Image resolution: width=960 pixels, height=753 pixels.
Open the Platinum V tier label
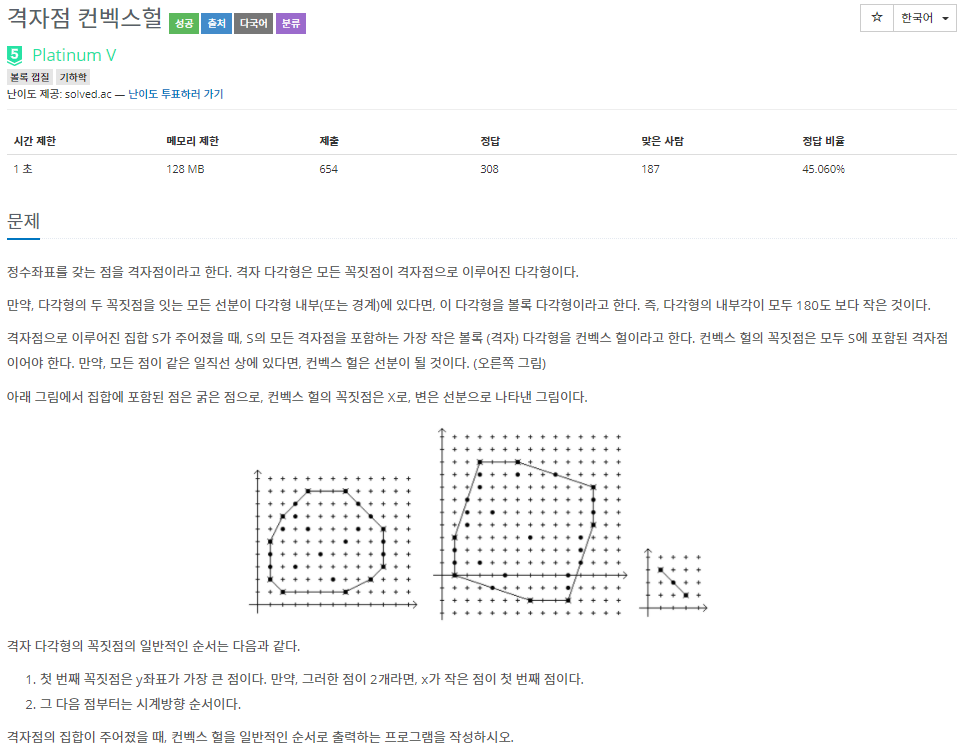click(74, 55)
